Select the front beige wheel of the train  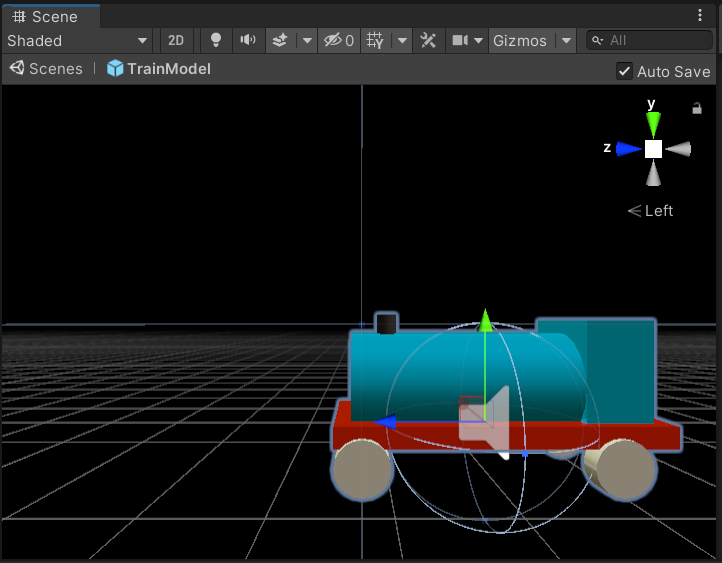point(362,469)
